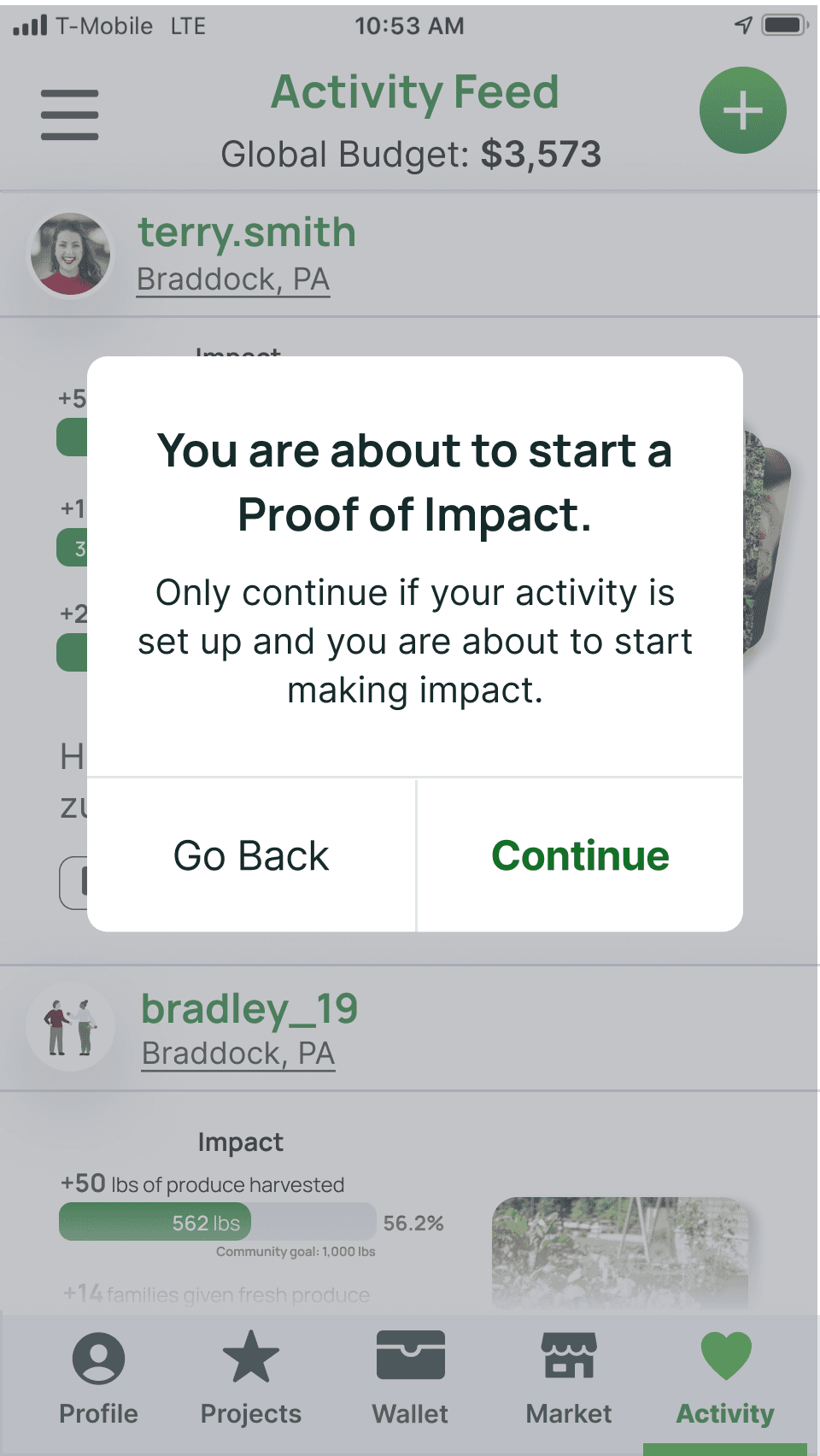The image size is (820, 1456).
Task: Tap terry.smith's profile avatar
Action: tap(71, 254)
